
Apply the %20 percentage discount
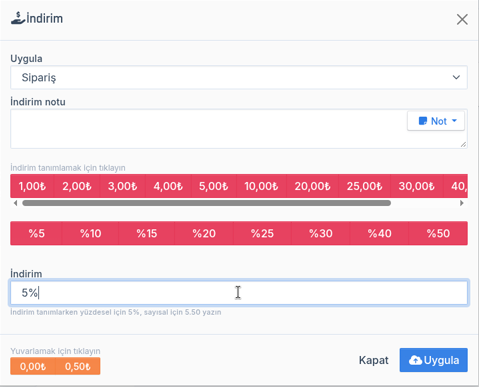(204, 233)
